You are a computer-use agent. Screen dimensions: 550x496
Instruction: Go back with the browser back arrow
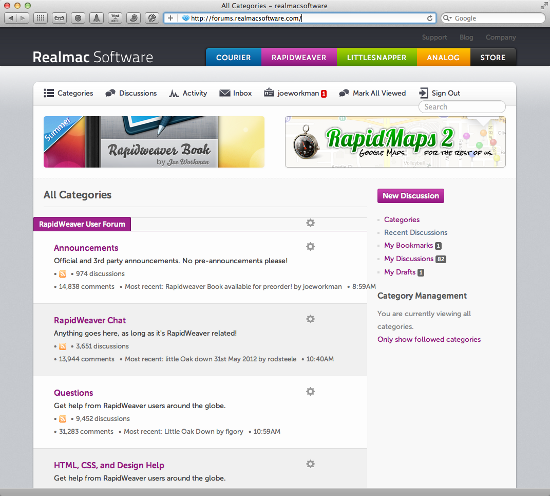point(11,18)
